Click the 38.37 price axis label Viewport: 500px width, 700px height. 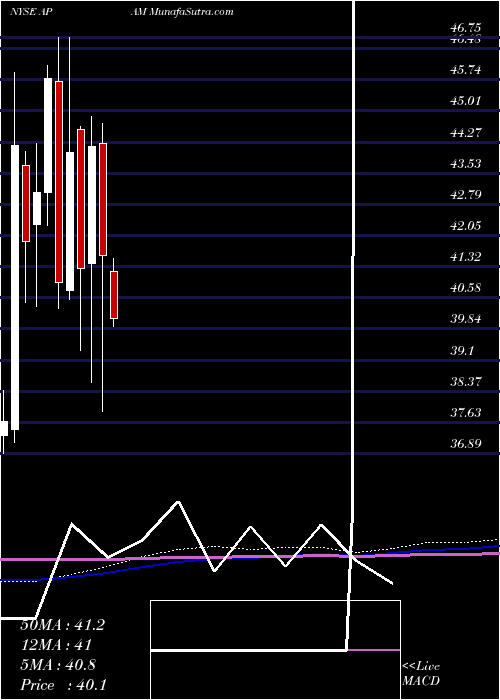(465, 382)
